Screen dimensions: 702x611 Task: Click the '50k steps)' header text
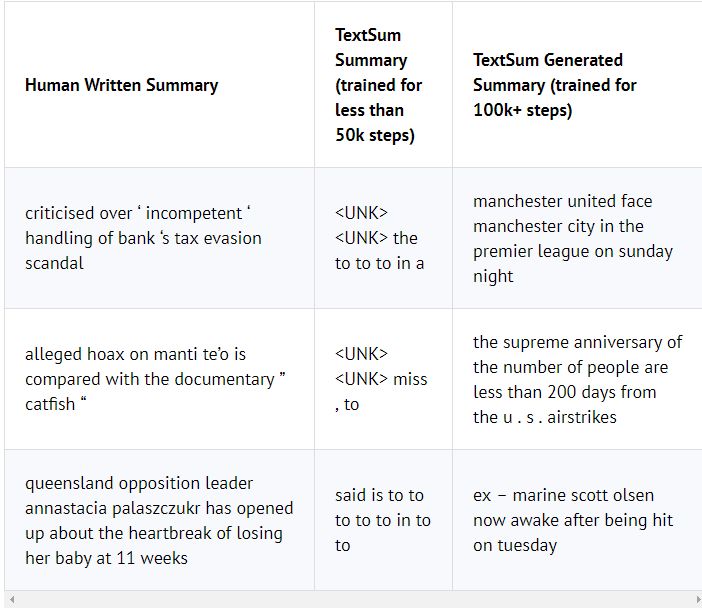click(375, 135)
